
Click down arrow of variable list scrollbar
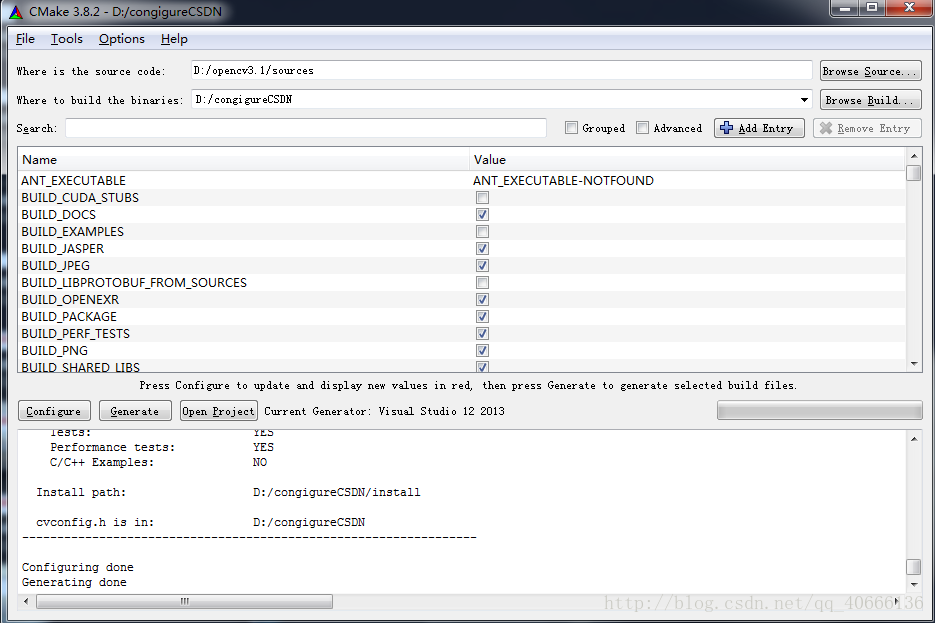pyautogui.click(x=914, y=364)
